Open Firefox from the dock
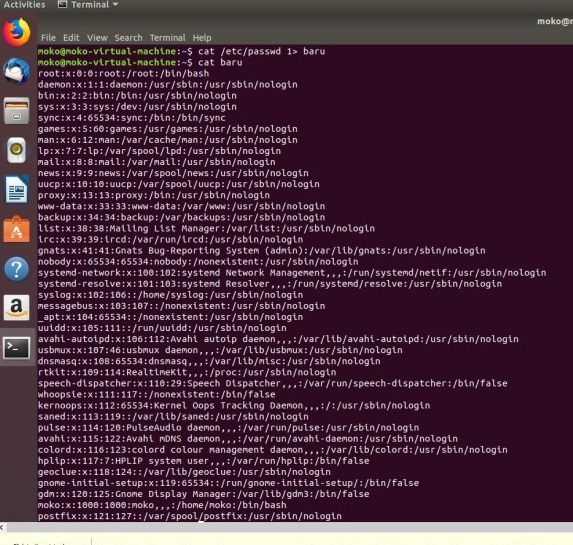 pos(16,33)
